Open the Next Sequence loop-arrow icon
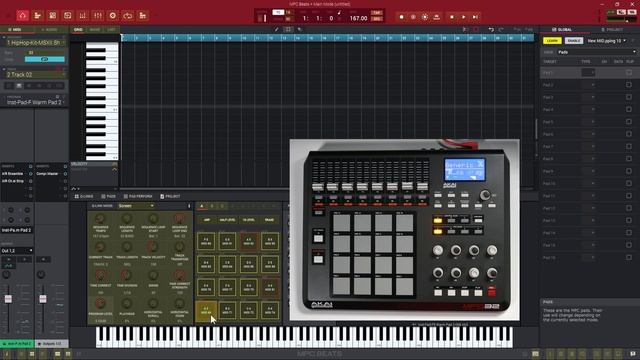640x360 pixels. [x=128, y=16]
